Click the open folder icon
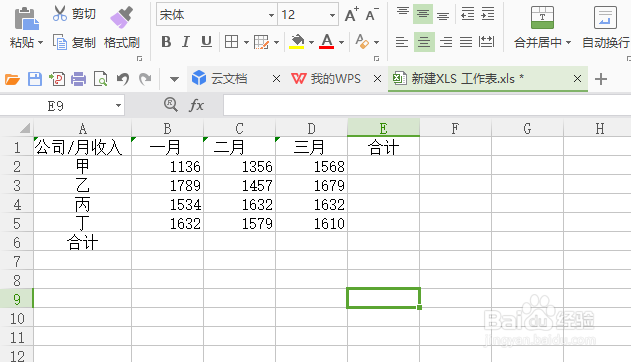Screen dimensions: 631x362 12,79
